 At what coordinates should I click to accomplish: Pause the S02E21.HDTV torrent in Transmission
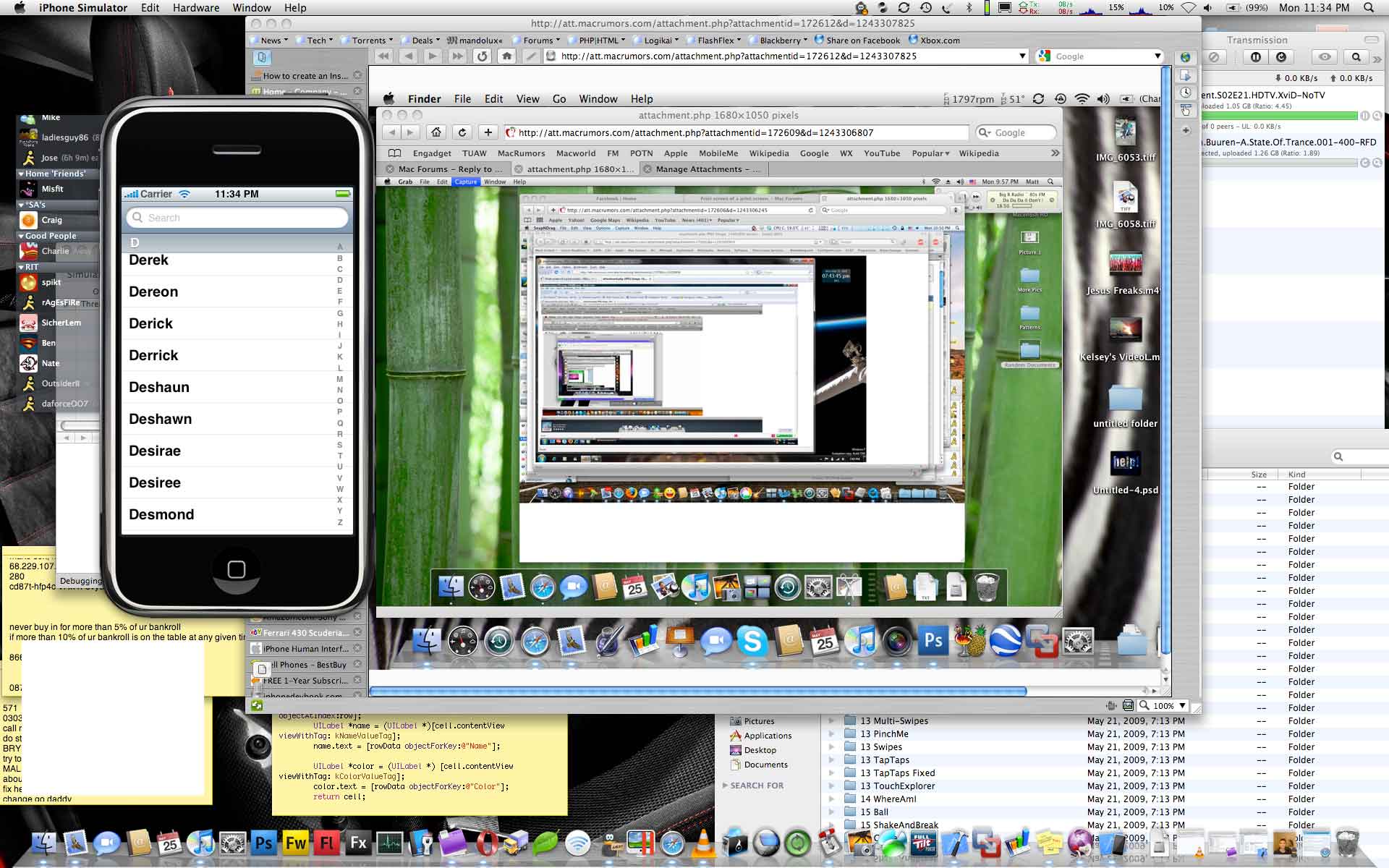1364,116
